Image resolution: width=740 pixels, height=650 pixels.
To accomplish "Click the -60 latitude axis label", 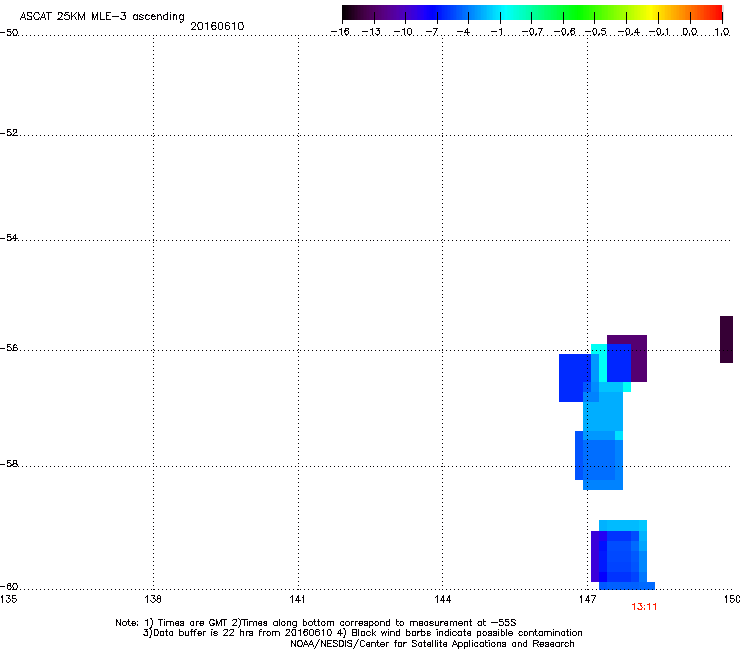I will point(9,587).
